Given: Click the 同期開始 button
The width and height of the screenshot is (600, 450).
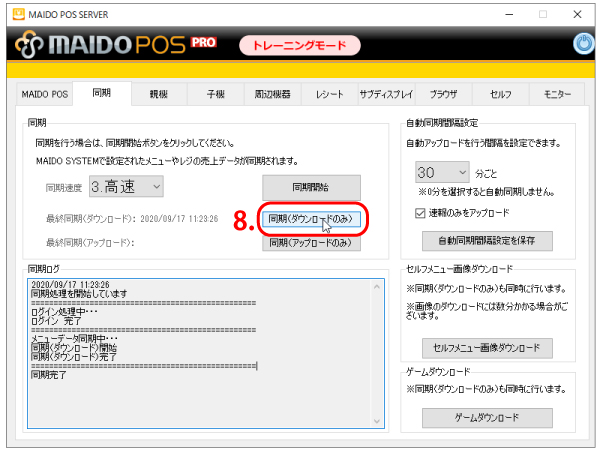Looking at the screenshot, I should click(311, 188).
